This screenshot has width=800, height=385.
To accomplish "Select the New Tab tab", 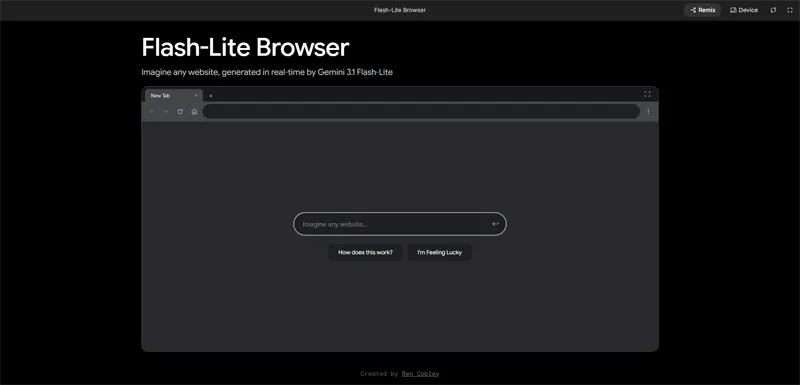I will [x=173, y=95].
